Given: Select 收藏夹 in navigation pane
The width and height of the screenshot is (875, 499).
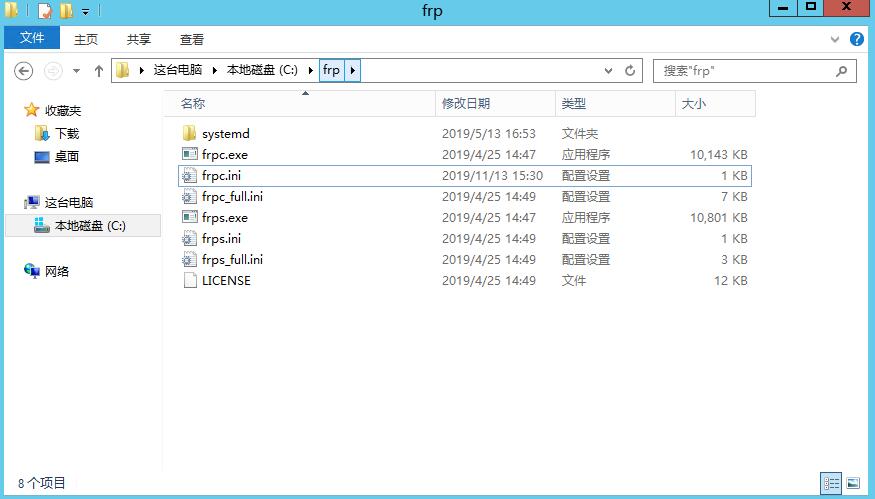Looking at the screenshot, I should click(x=63, y=111).
